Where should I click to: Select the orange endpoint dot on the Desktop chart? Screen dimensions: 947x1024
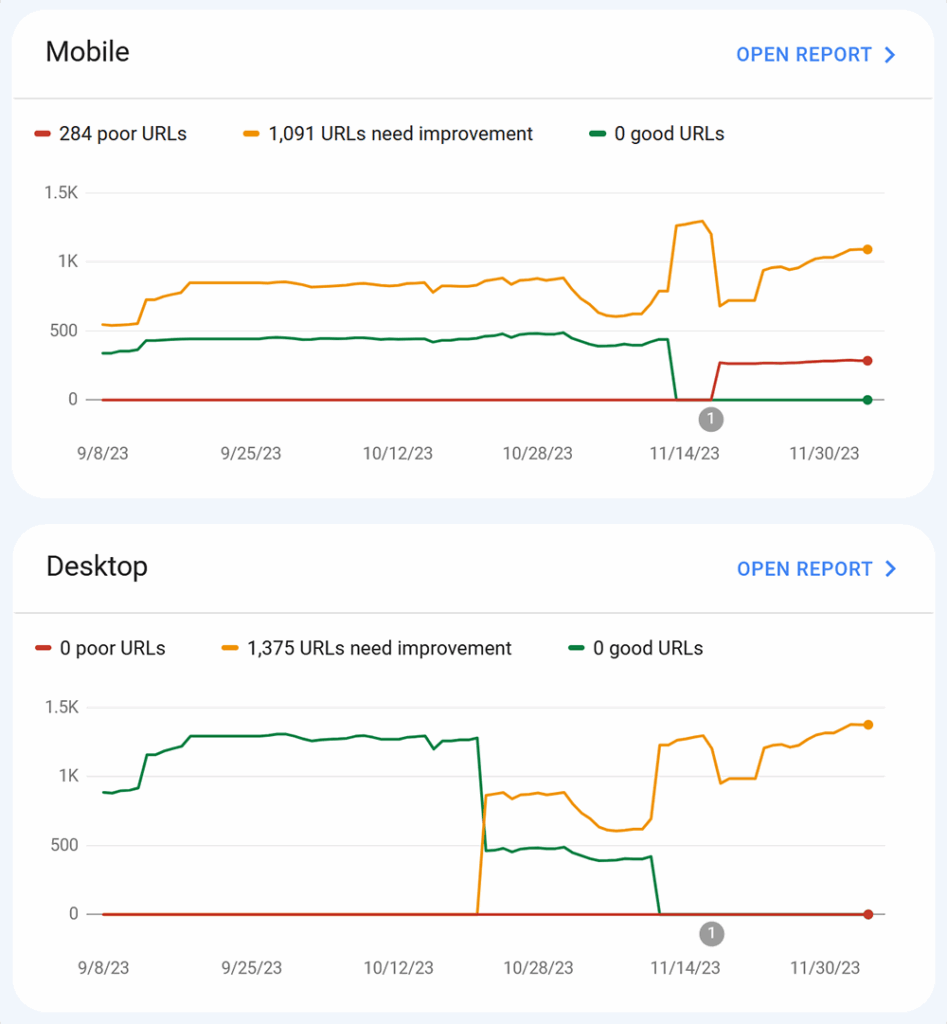point(867,727)
